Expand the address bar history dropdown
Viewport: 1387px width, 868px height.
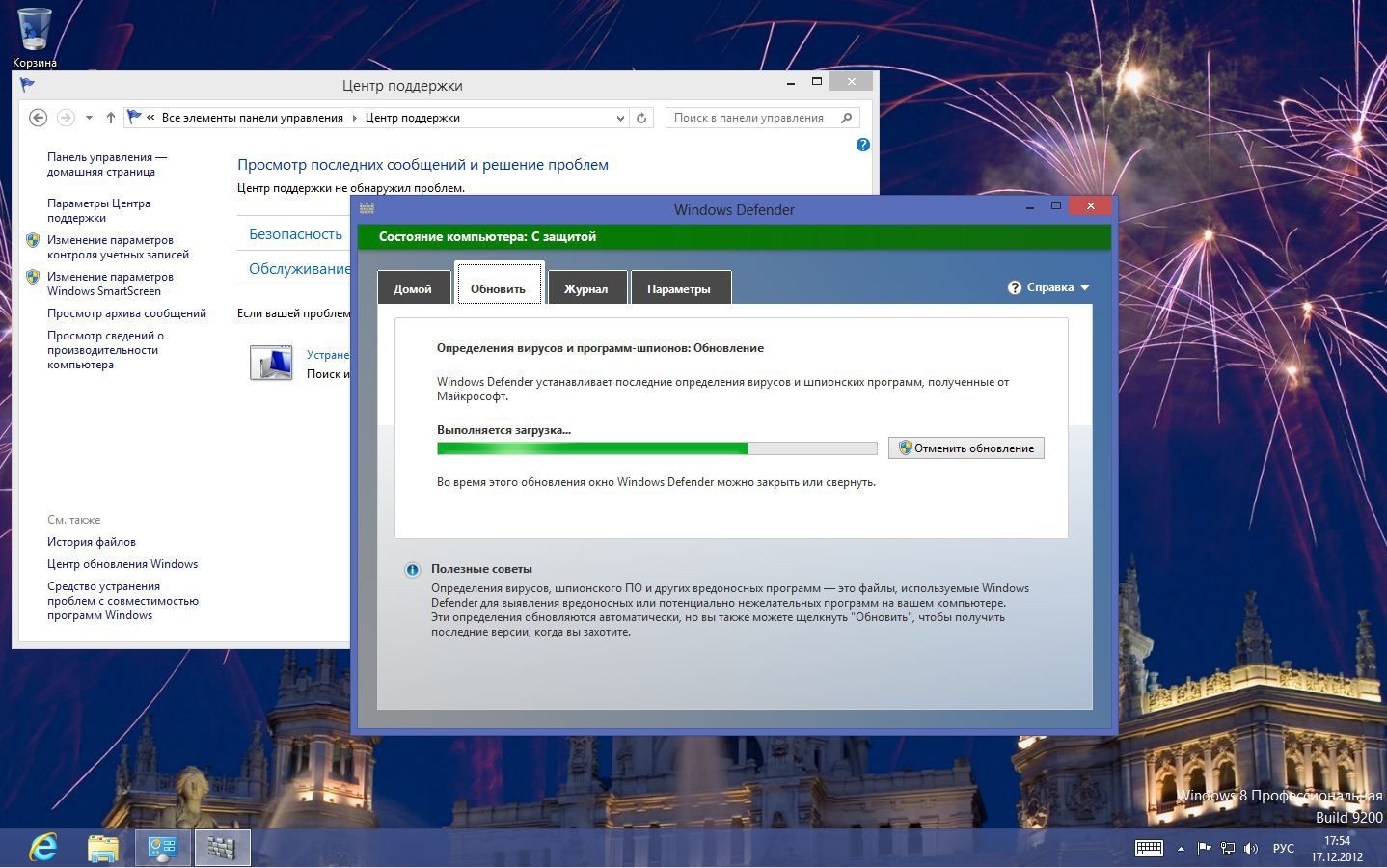click(x=620, y=118)
